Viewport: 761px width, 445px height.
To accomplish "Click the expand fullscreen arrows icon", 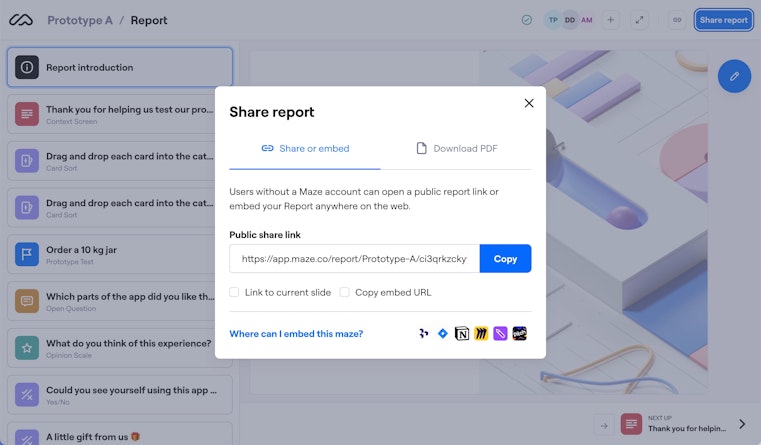I will coord(639,20).
